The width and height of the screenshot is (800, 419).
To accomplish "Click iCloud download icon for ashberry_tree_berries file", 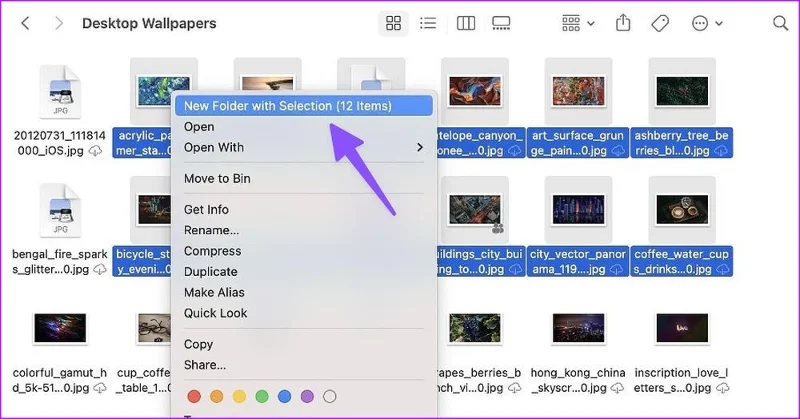I will (x=721, y=151).
